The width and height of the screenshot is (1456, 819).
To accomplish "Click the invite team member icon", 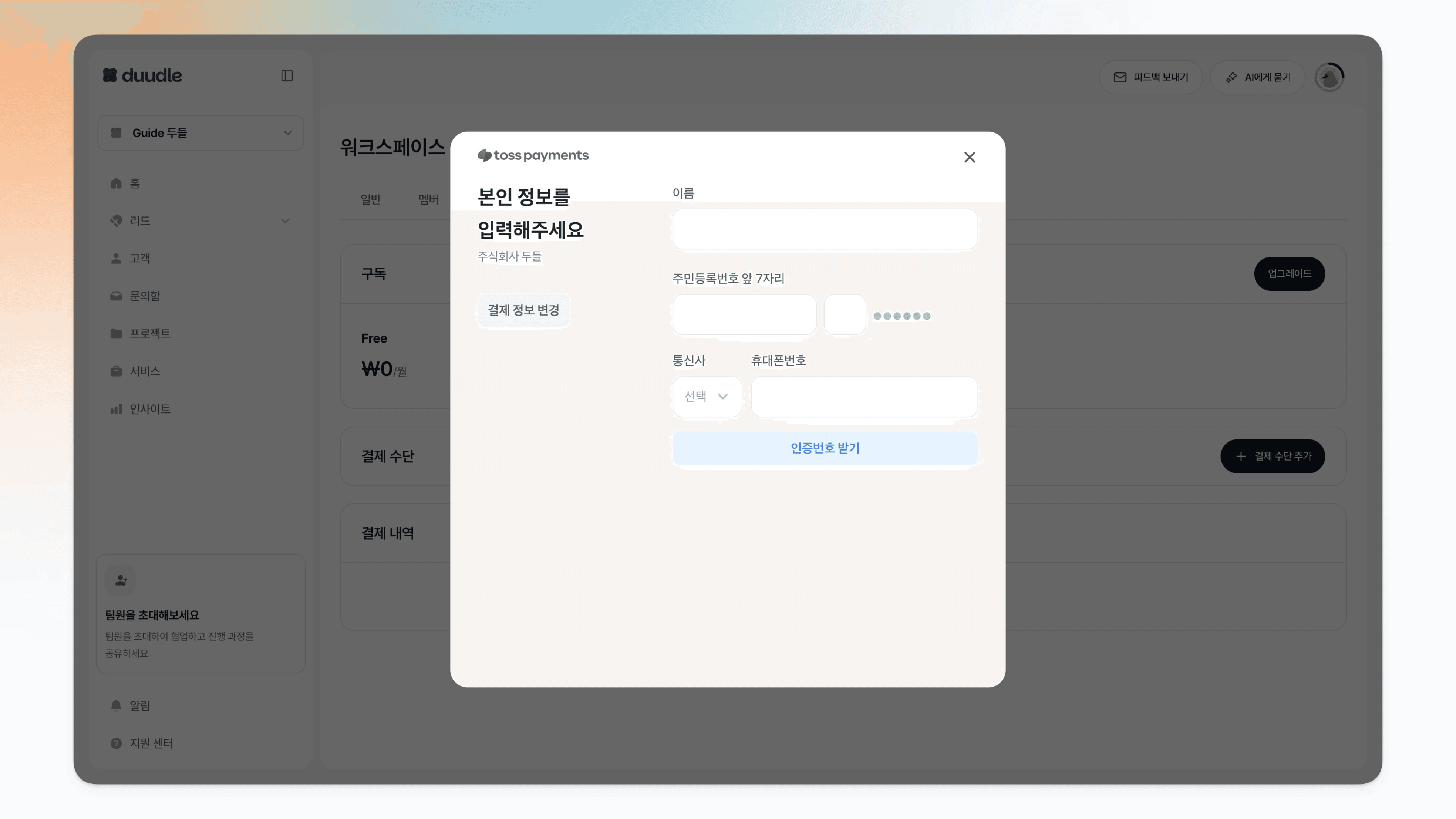I will click(x=121, y=581).
